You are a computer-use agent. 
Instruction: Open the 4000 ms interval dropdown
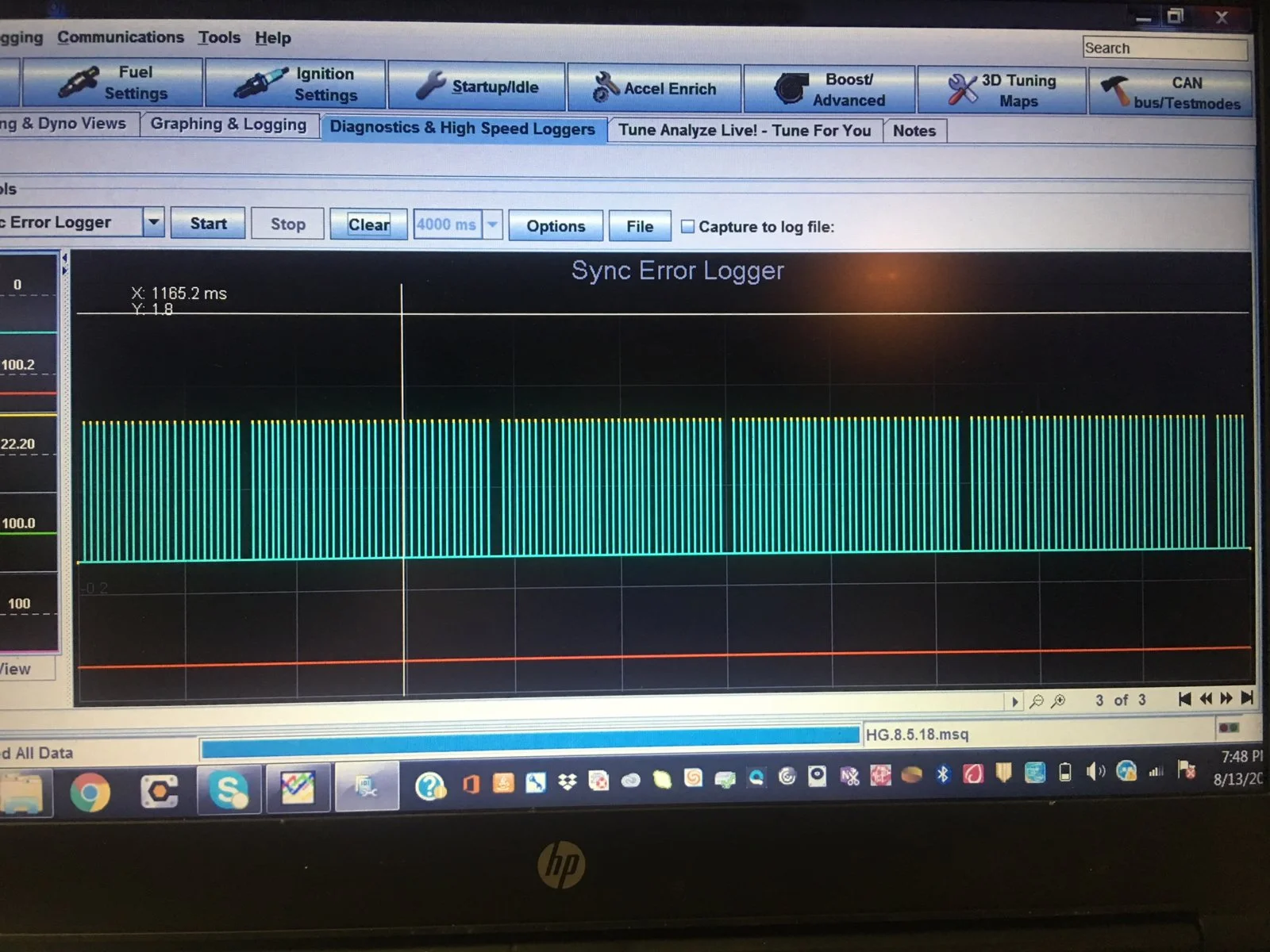coord(492,225)
